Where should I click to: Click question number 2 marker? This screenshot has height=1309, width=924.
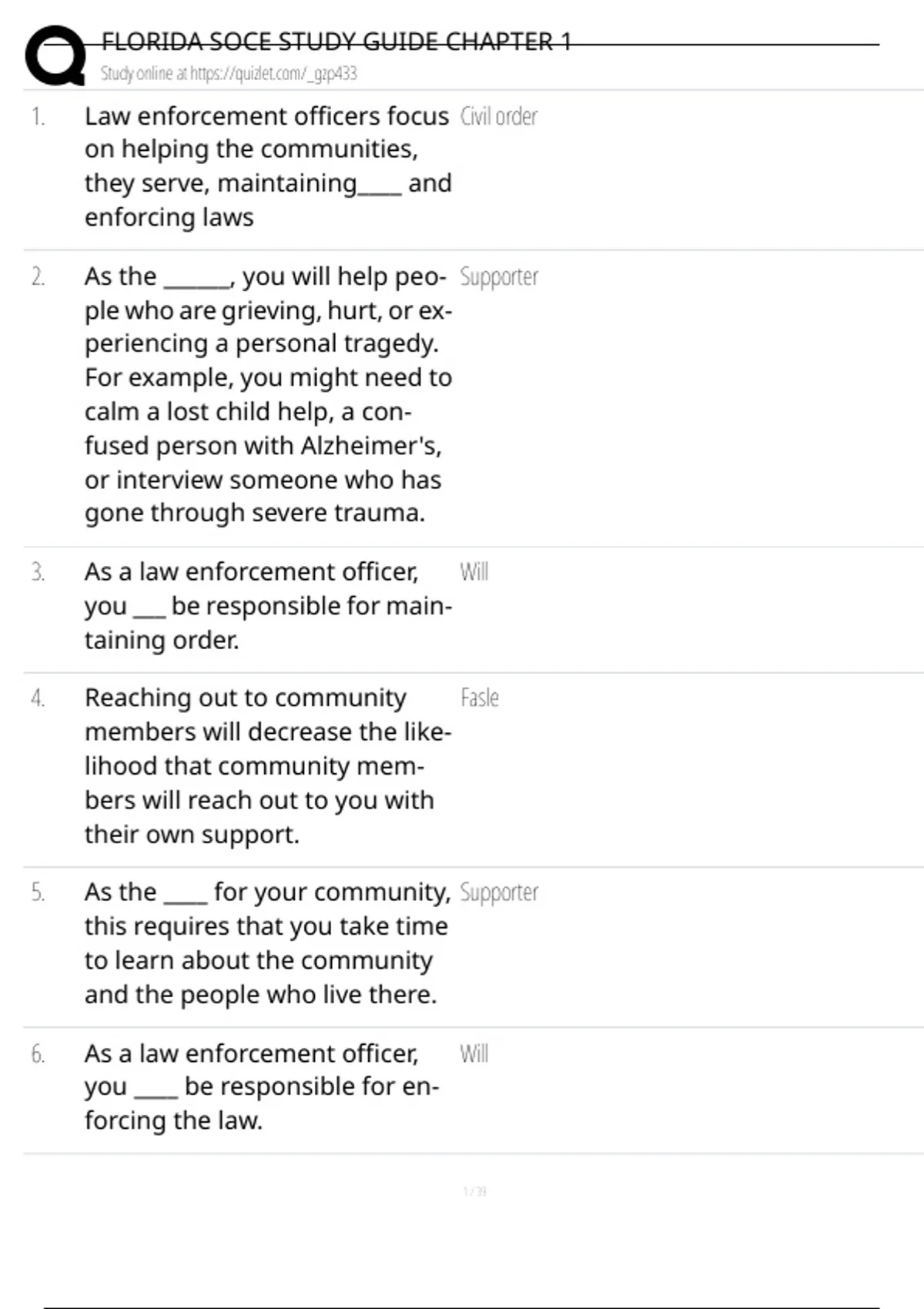[38, 276]
